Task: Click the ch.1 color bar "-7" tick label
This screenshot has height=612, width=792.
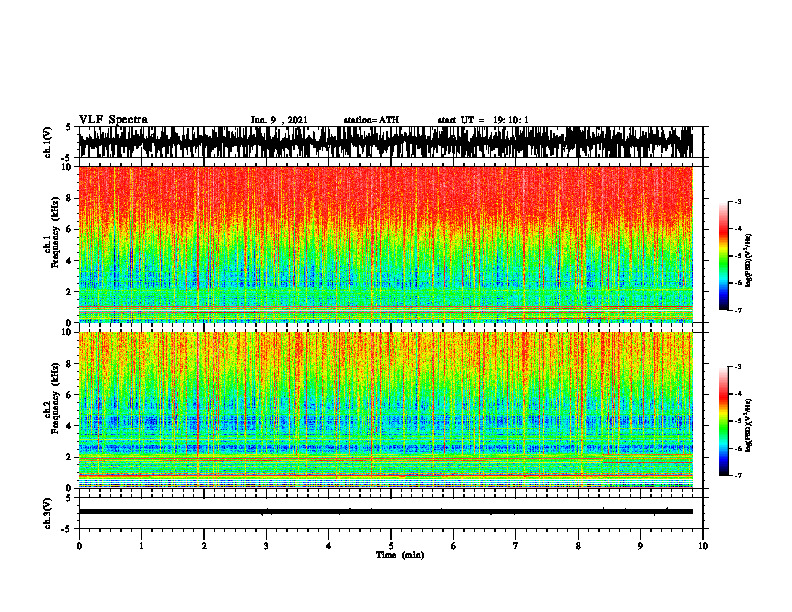Action: [737, 310]
